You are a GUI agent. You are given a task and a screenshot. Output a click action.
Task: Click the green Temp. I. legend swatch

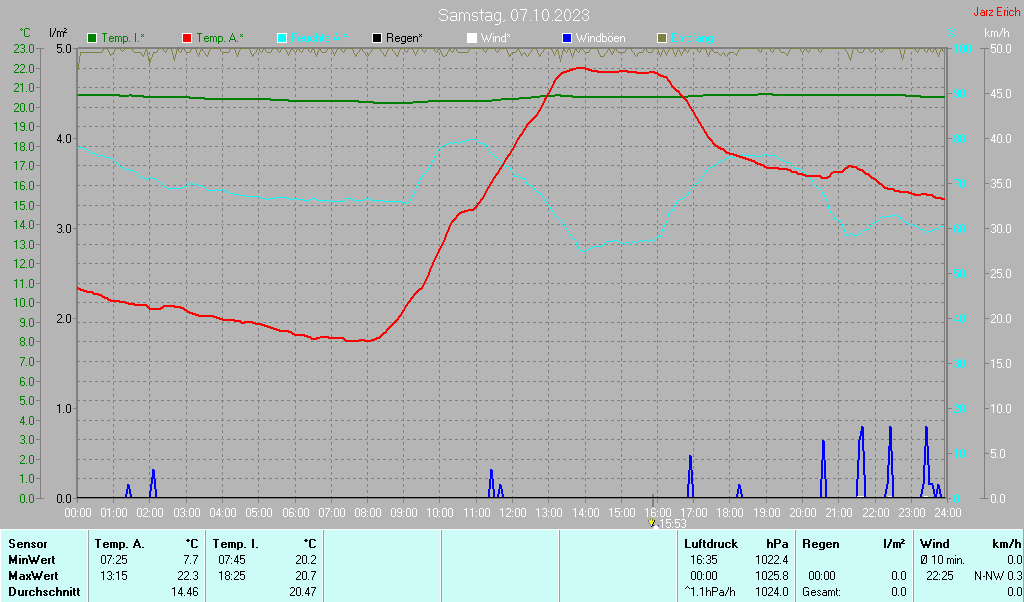92,39
